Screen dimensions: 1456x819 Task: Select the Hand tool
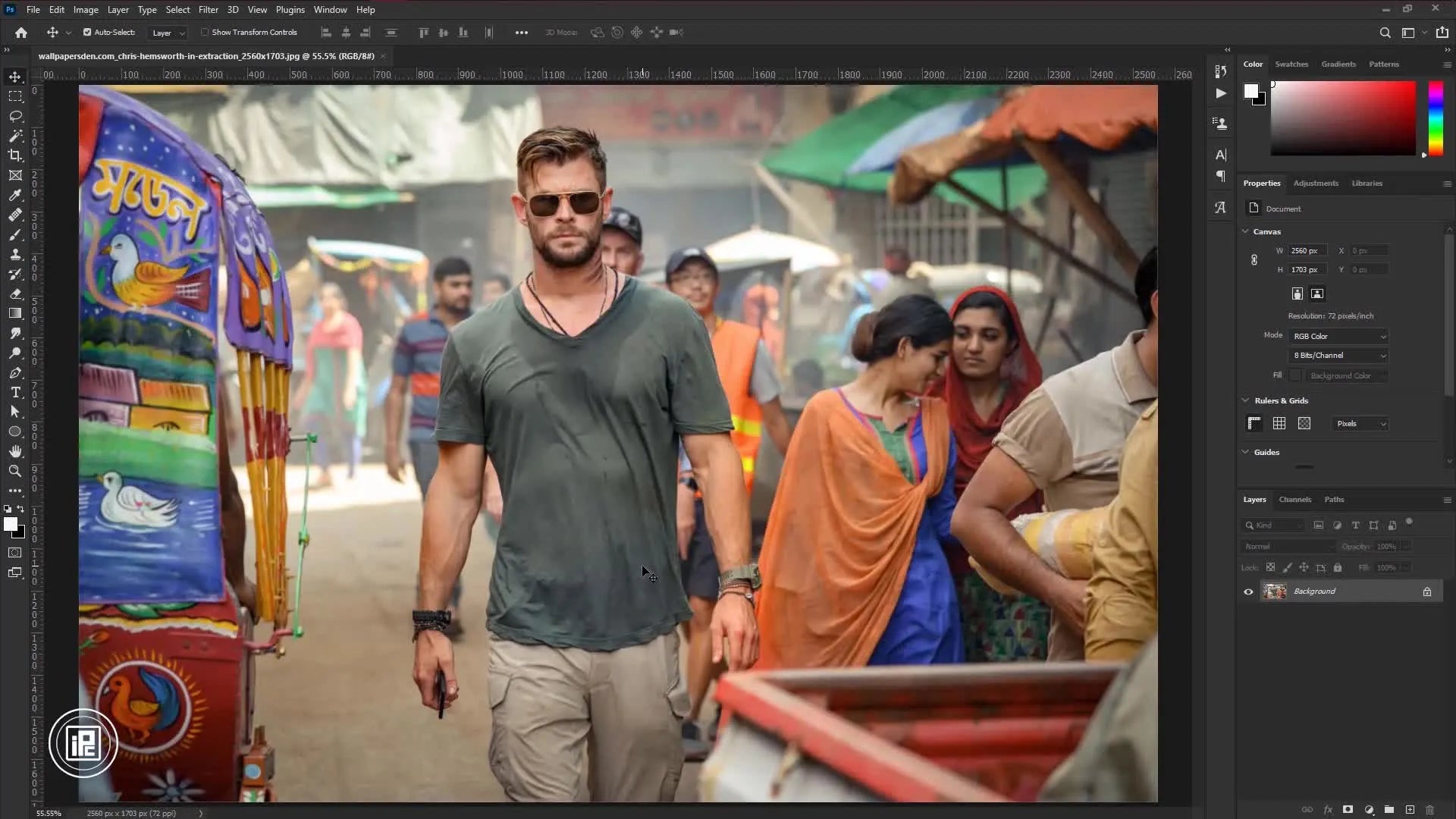[15, 451]
